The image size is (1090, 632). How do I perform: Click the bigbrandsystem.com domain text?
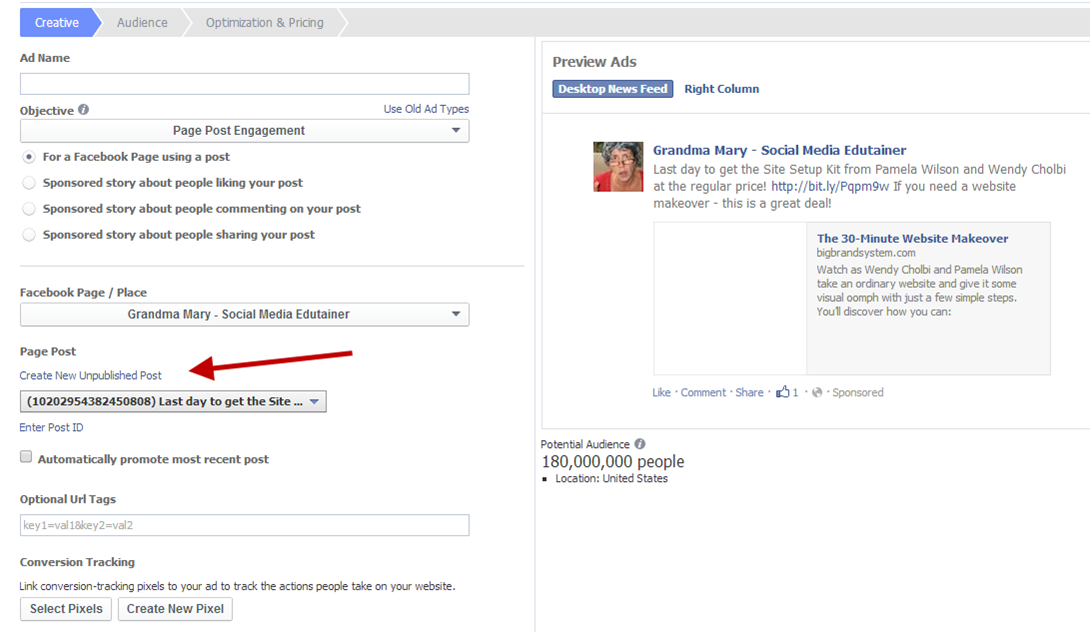[x=865, y=253]
